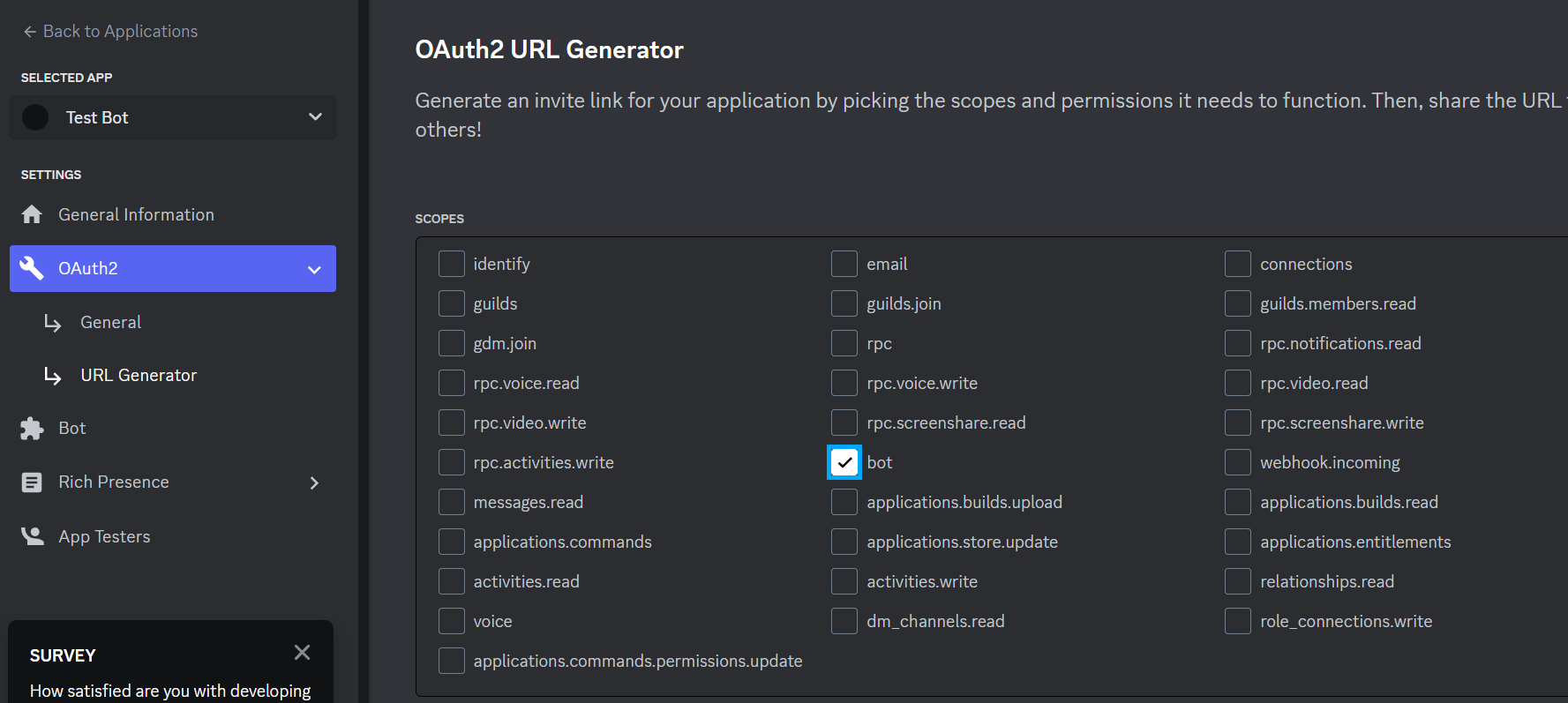Viewport: 1568px width, 703px height.
Task: Click the back arrow next to Back to Applications
Action: coord(27,30)
